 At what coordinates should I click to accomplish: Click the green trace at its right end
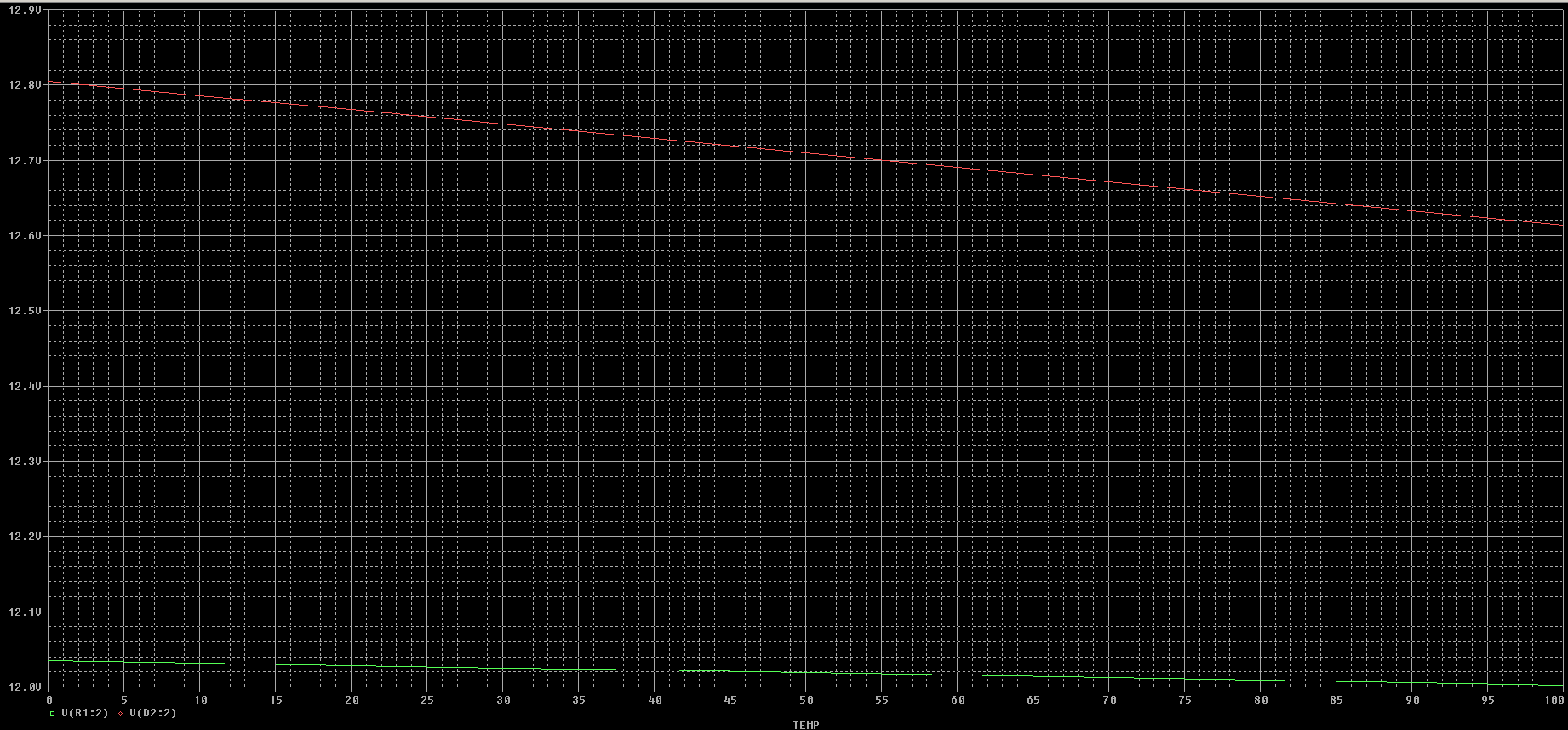pyautogui.click(x=1559, y=685)
